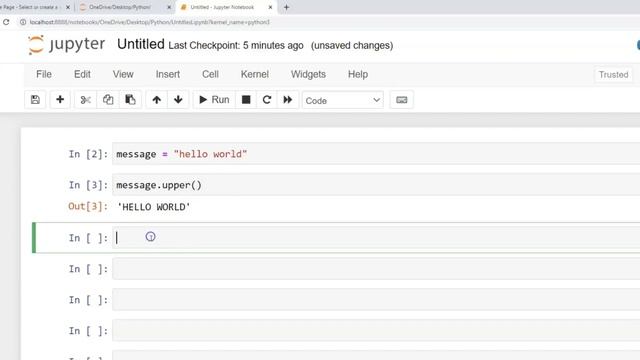640x360 pixels.
Task: Save notebook with the floppy disk icon
Action: (35, 100)
